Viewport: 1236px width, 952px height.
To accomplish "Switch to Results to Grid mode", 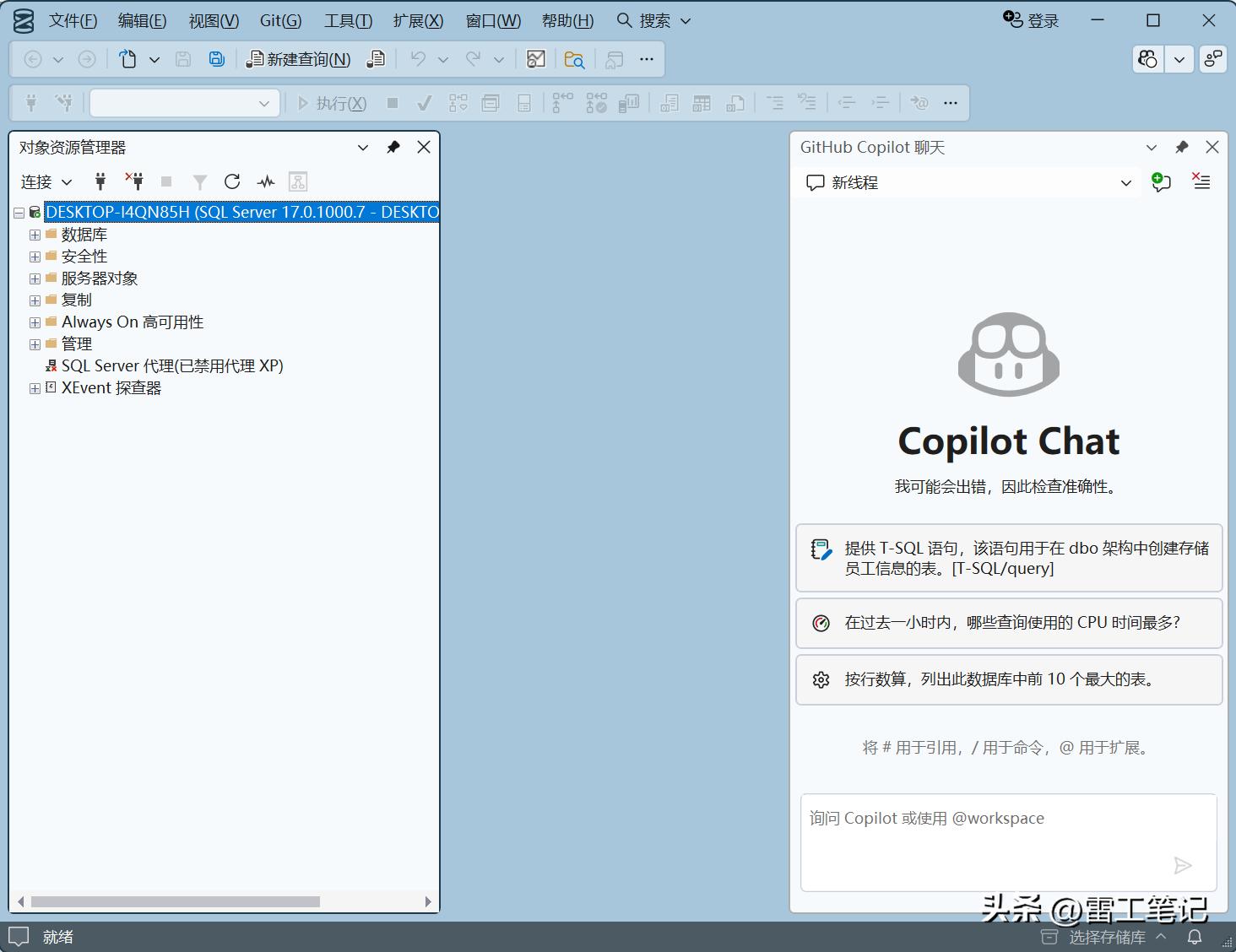I will click(702, 103).
